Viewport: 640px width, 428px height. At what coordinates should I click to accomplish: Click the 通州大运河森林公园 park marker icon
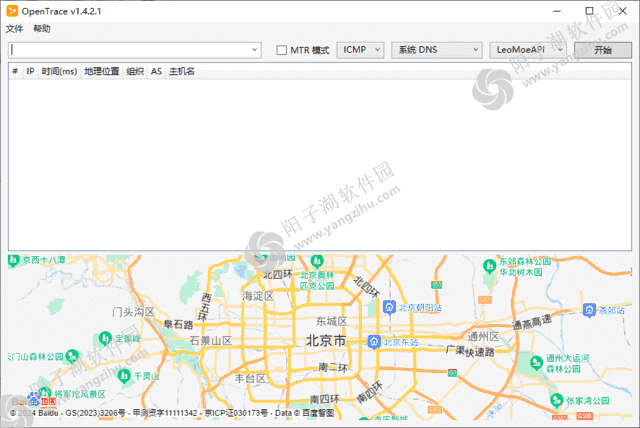coord(536,362)
